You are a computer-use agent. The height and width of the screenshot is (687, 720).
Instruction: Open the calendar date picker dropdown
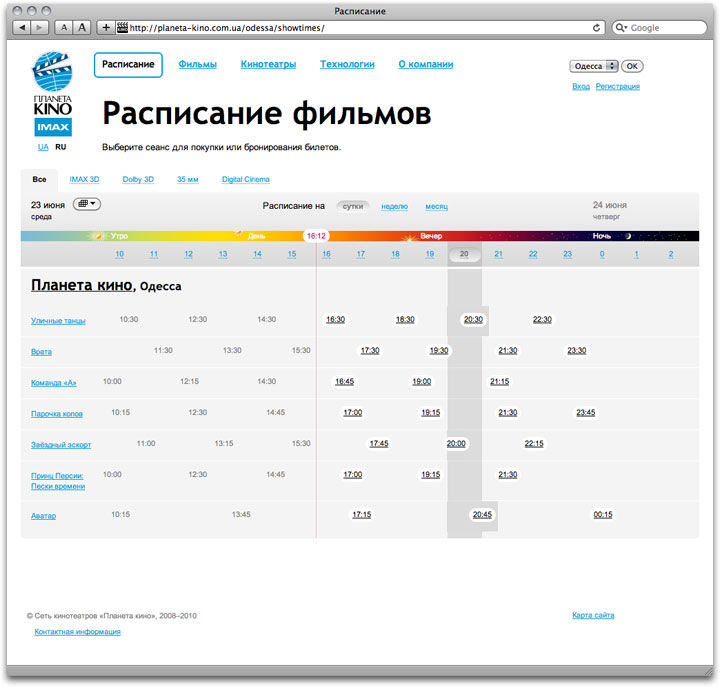87,204
